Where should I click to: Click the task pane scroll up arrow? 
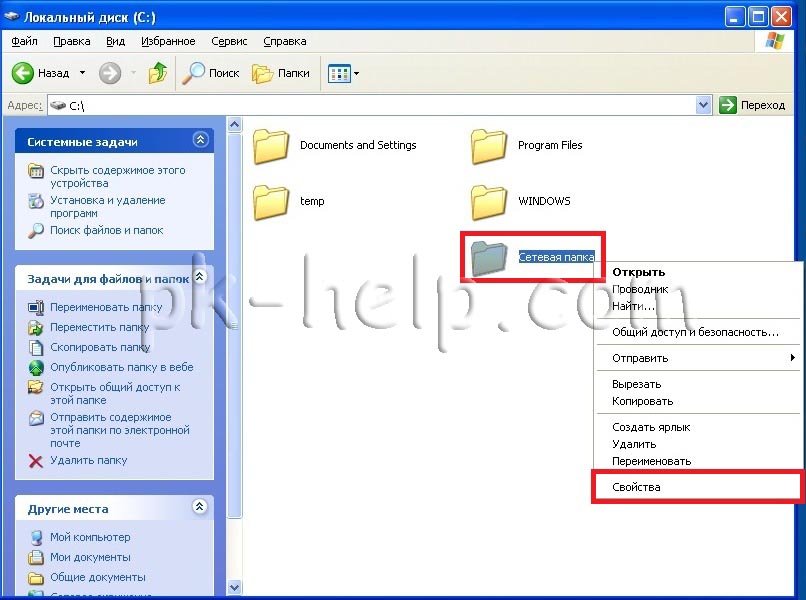(x=234, y=124)
